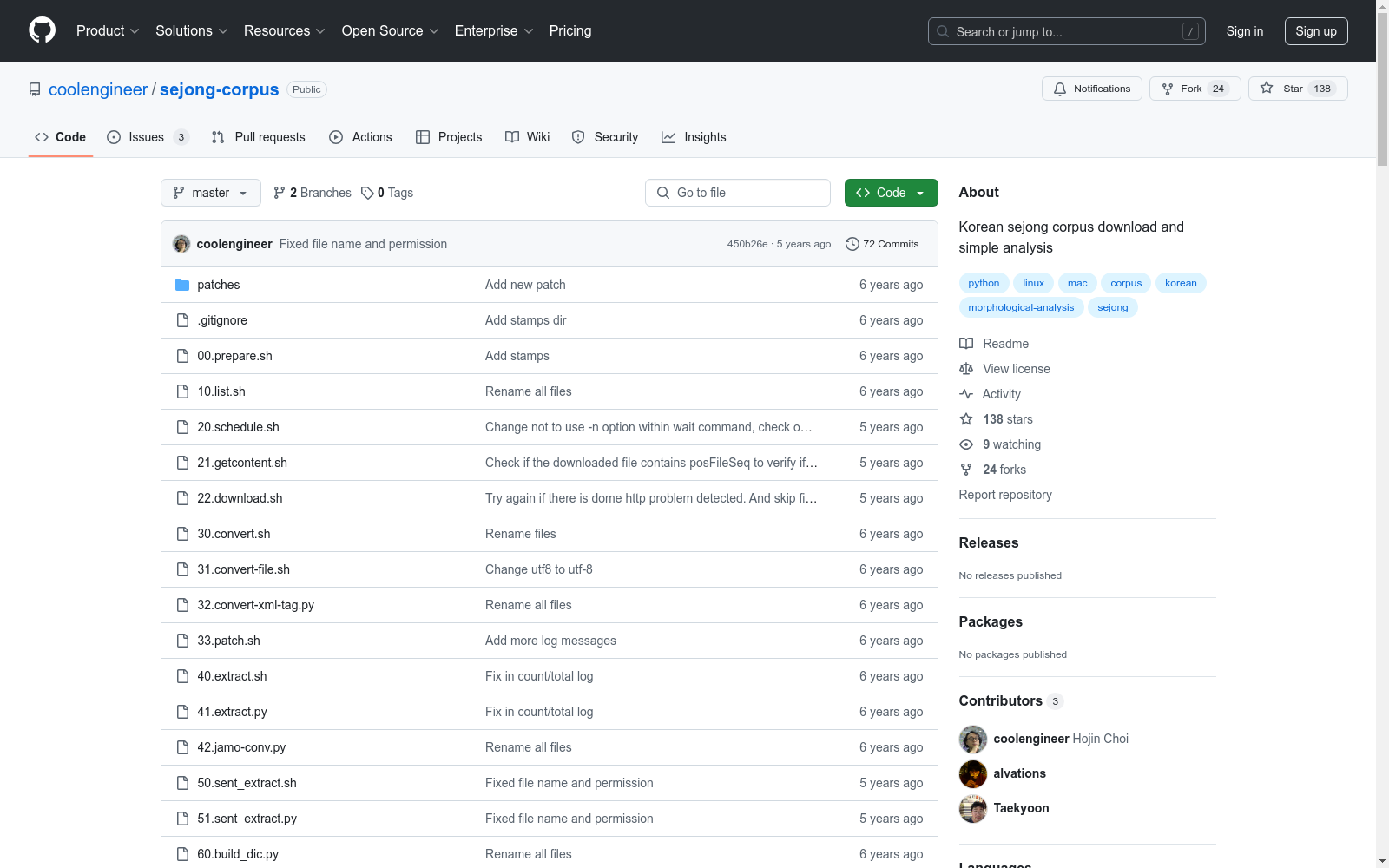Open coolengineer's avatar in the Contributors list
The width and height of the screenshot is (1389, 868).
973,739
